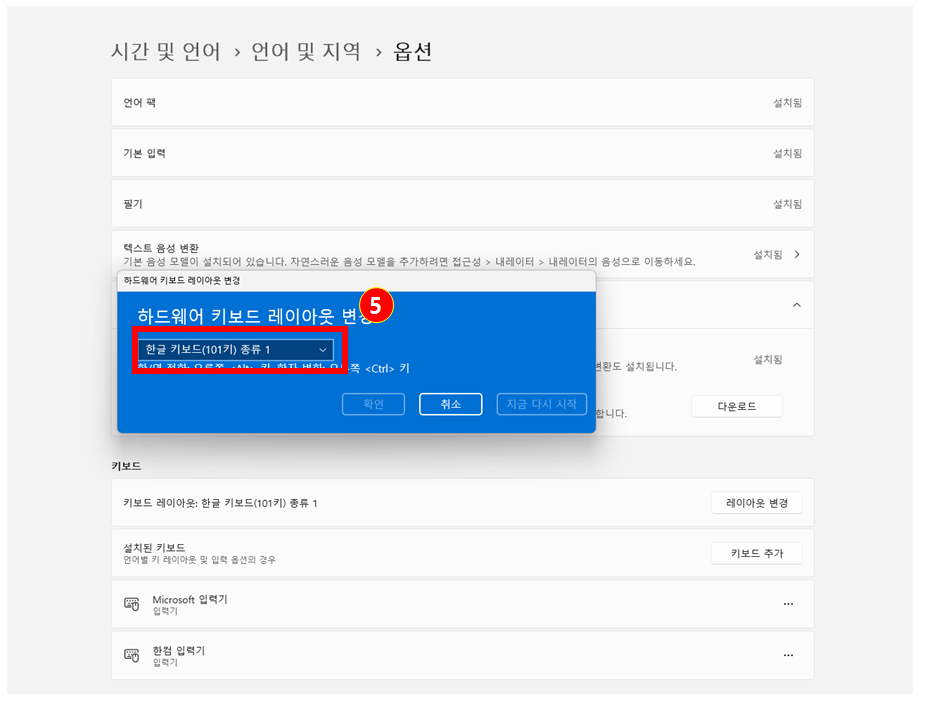Start download with the 다운로드 button
Screen dimensions: 937x703
(x=737, y=406)
